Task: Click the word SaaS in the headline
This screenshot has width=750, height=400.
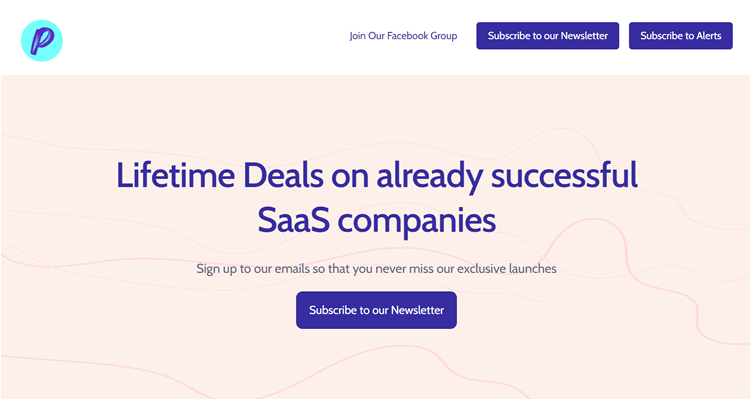Action: pos(294,220)
